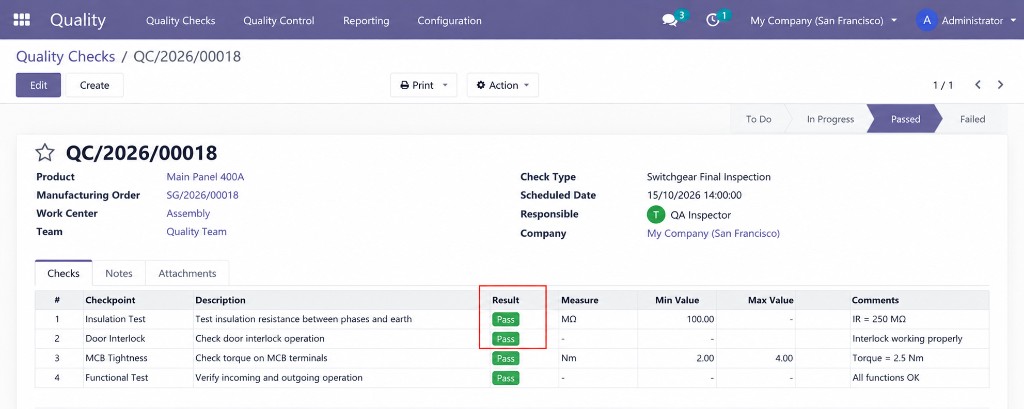The image size is (1024, 409).
Task: Click Pass badge for Insulation Test
Action: click(505, 319)
